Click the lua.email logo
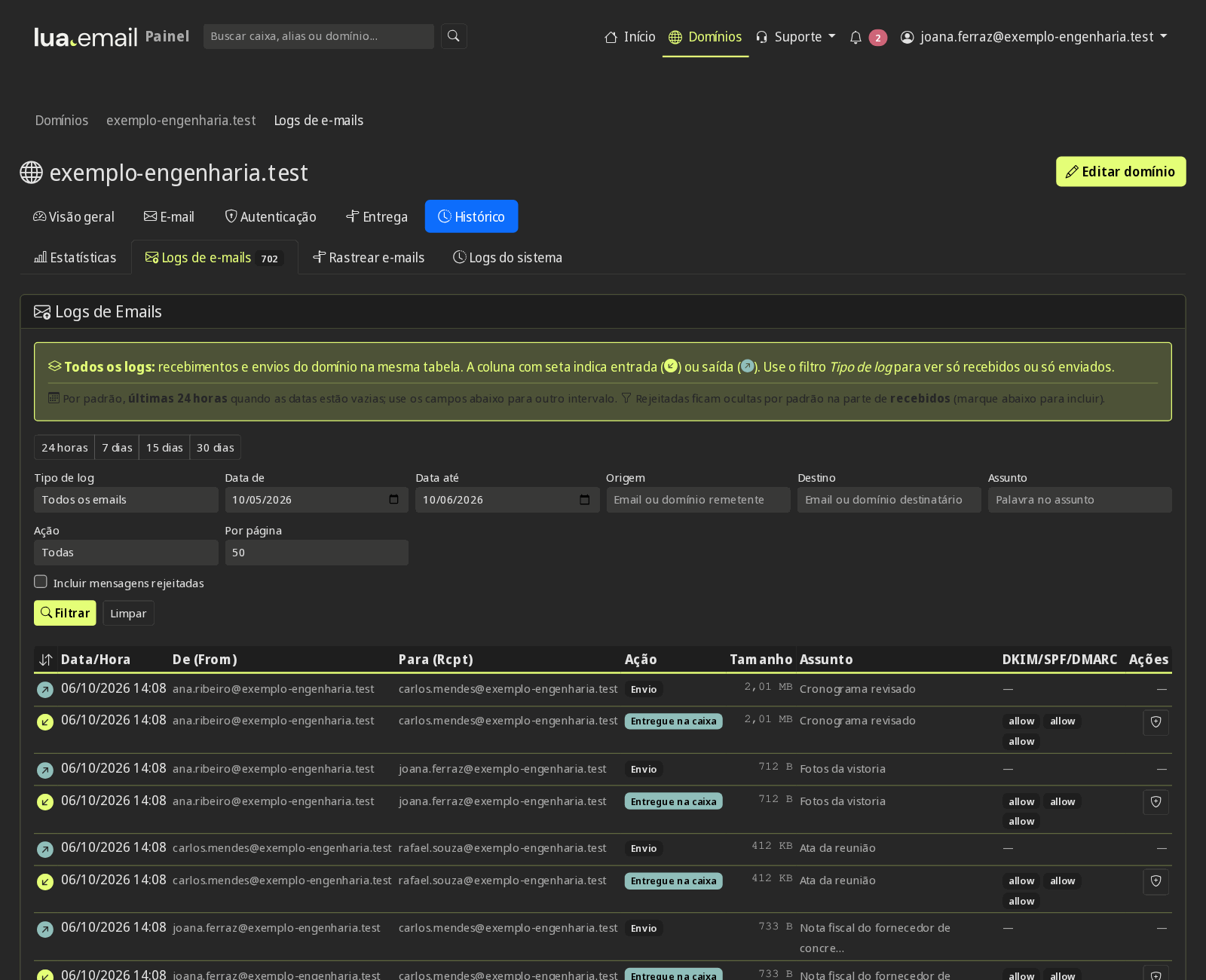 [86, 36]
